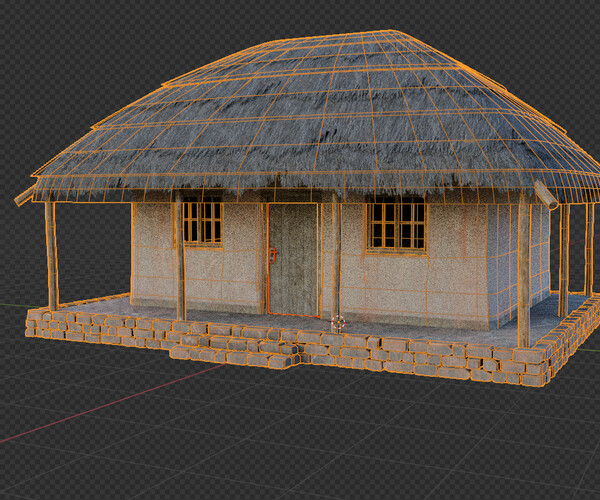Select the far-left corner porch pillar
600x500 pixels.
pyautogui.click(x=52, y=256)
